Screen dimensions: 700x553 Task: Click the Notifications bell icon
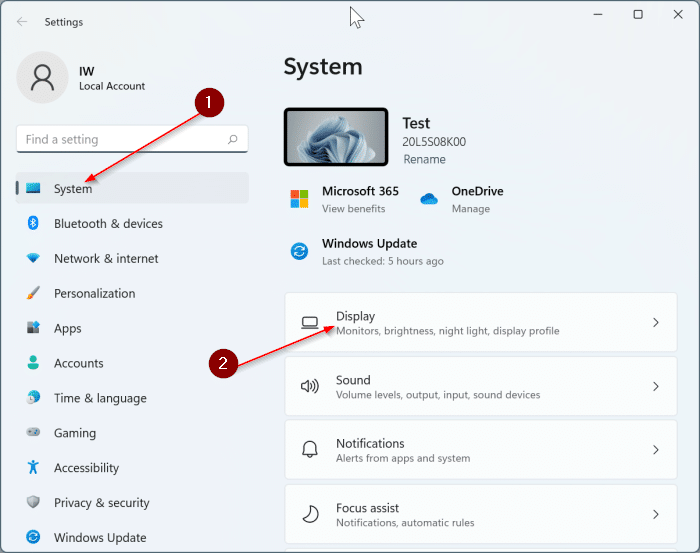coord(309,449)
